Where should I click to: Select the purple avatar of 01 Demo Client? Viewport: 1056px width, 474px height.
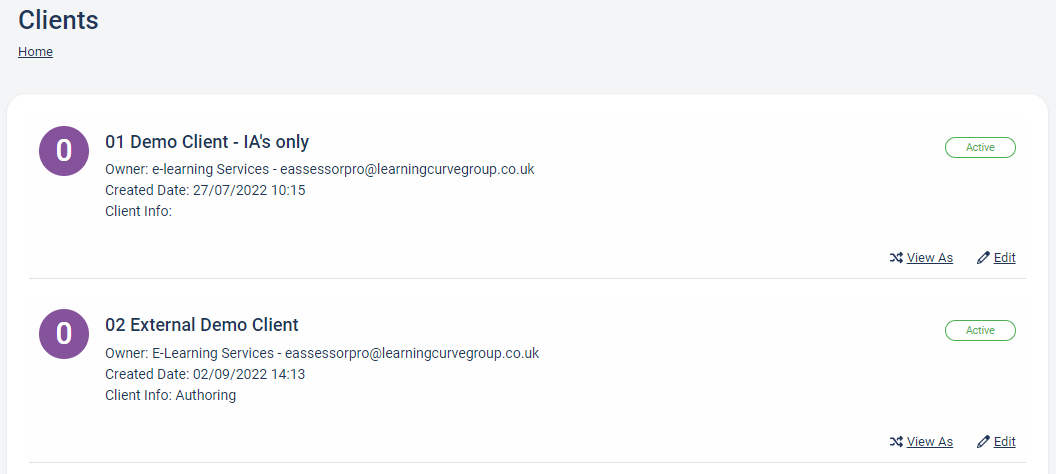tap(64, 151)
